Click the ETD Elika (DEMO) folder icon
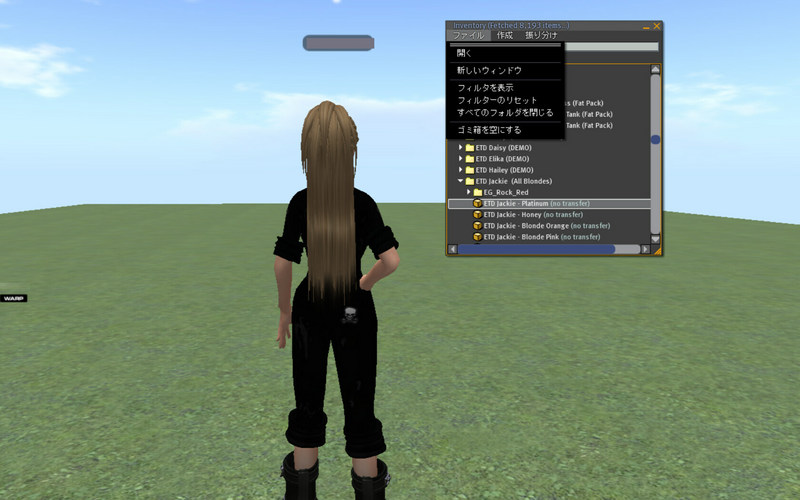The image size is (800, 500). click(x=470, y=159)
